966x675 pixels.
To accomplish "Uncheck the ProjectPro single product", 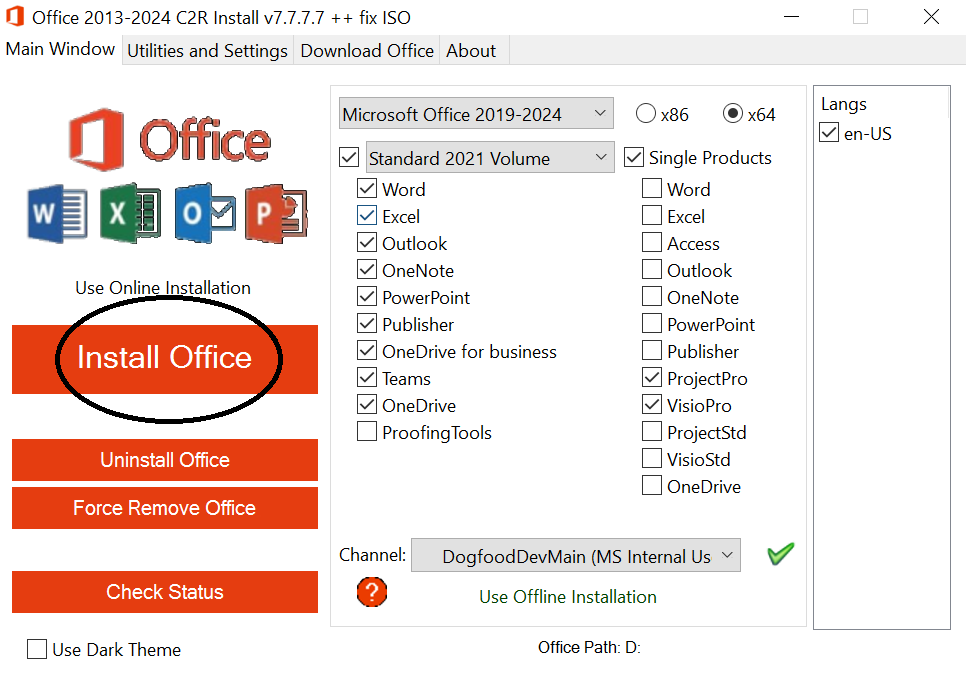I will point(652,377).
